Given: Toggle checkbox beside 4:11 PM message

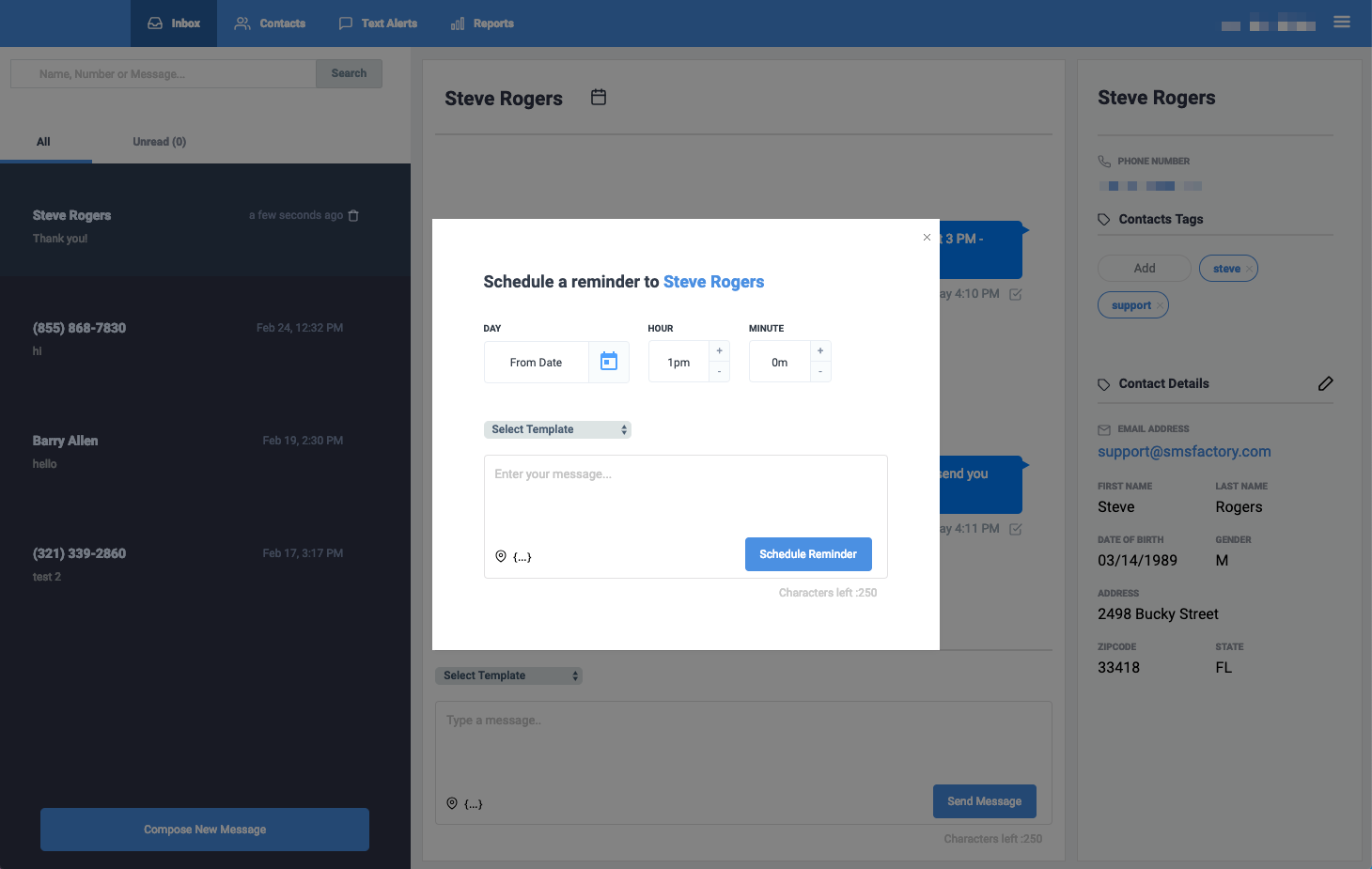Looking at the screenshot, I should [x=1015, y=529].
